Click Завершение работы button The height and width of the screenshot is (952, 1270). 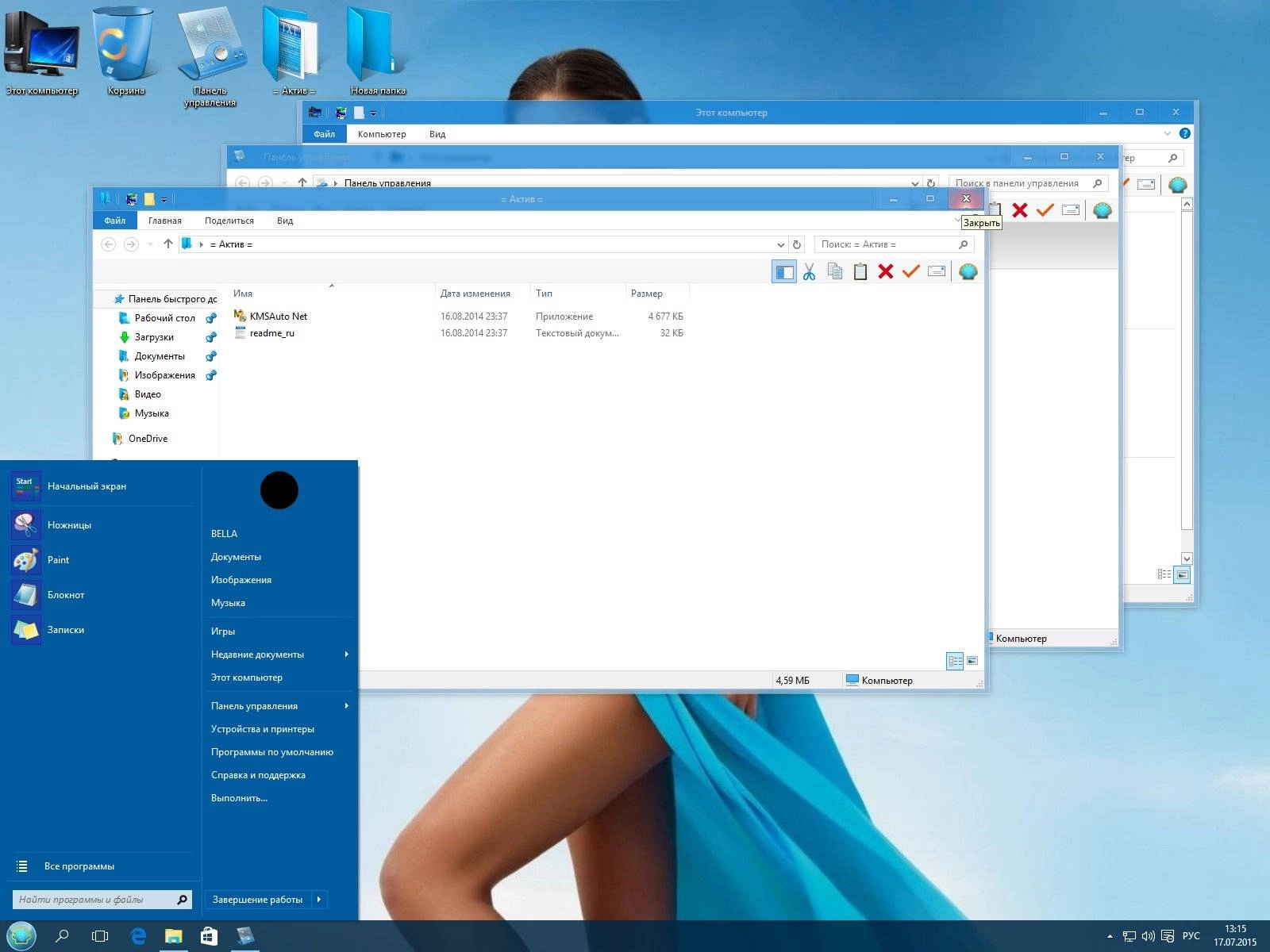coord(258,899)
